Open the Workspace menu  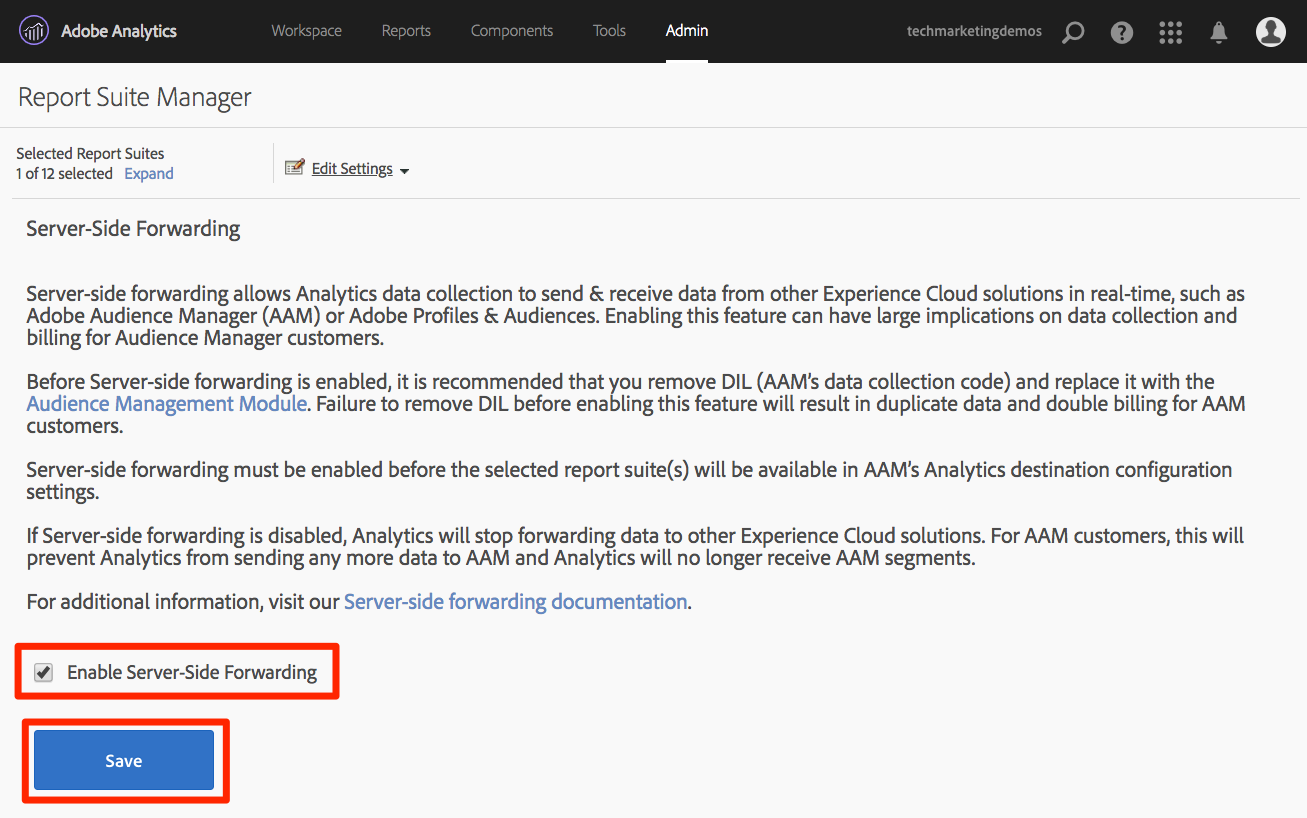[306, 31]
